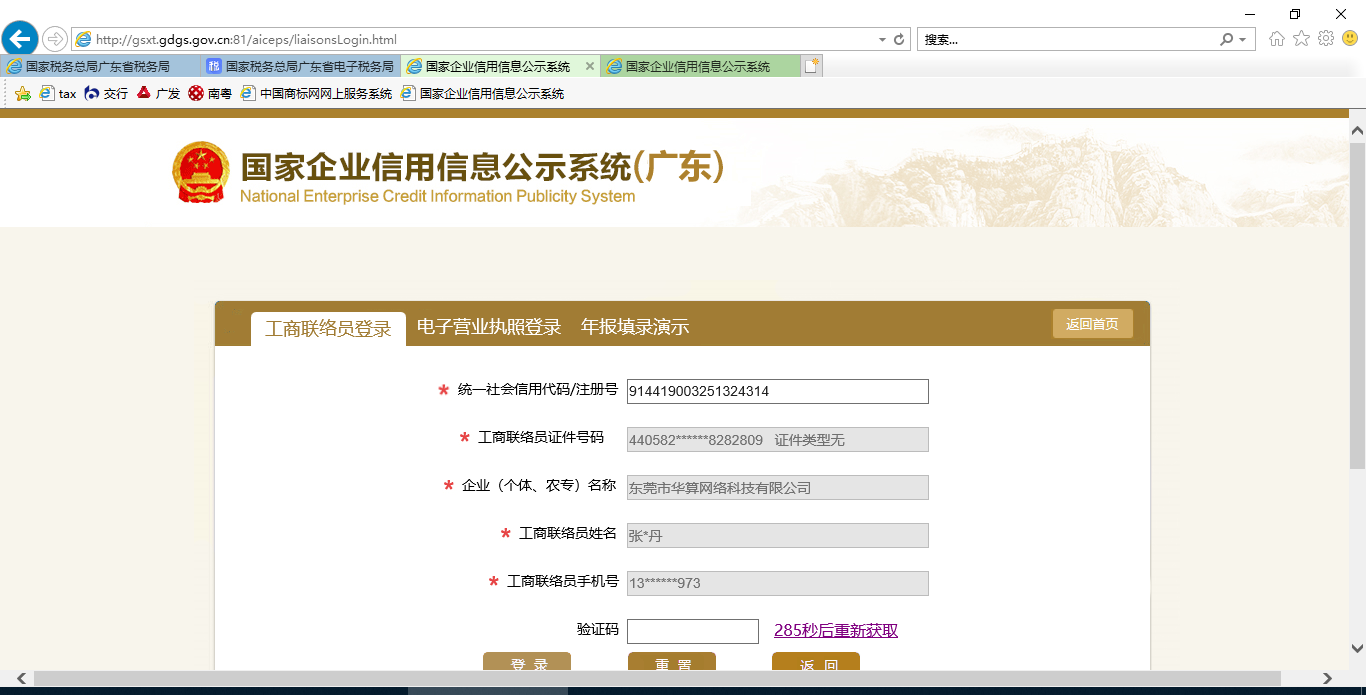Open the 广发 favorites bookmark
This screenshot has width=1366, height=695.
coord(158,93)
